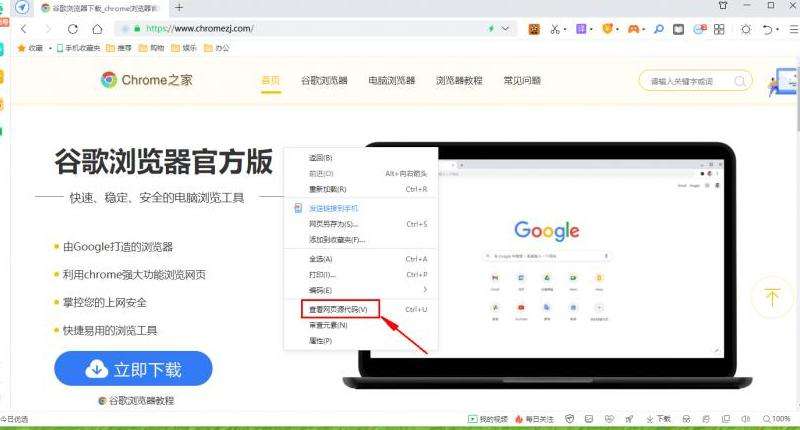Click the lightning speed-mode icon in address bar
The width and height of the screenshot is (800, 430).
[491, 29]
